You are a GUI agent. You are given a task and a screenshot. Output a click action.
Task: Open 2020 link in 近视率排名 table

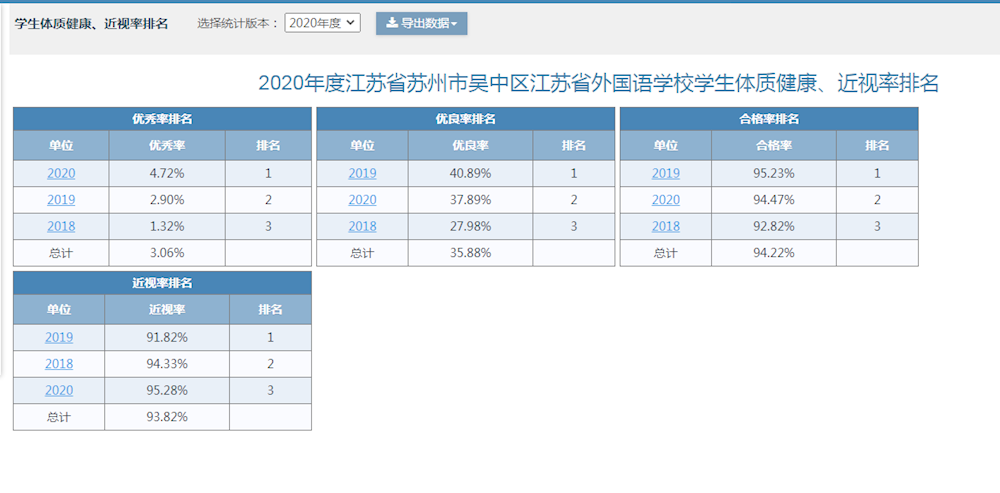click(59, 390)
